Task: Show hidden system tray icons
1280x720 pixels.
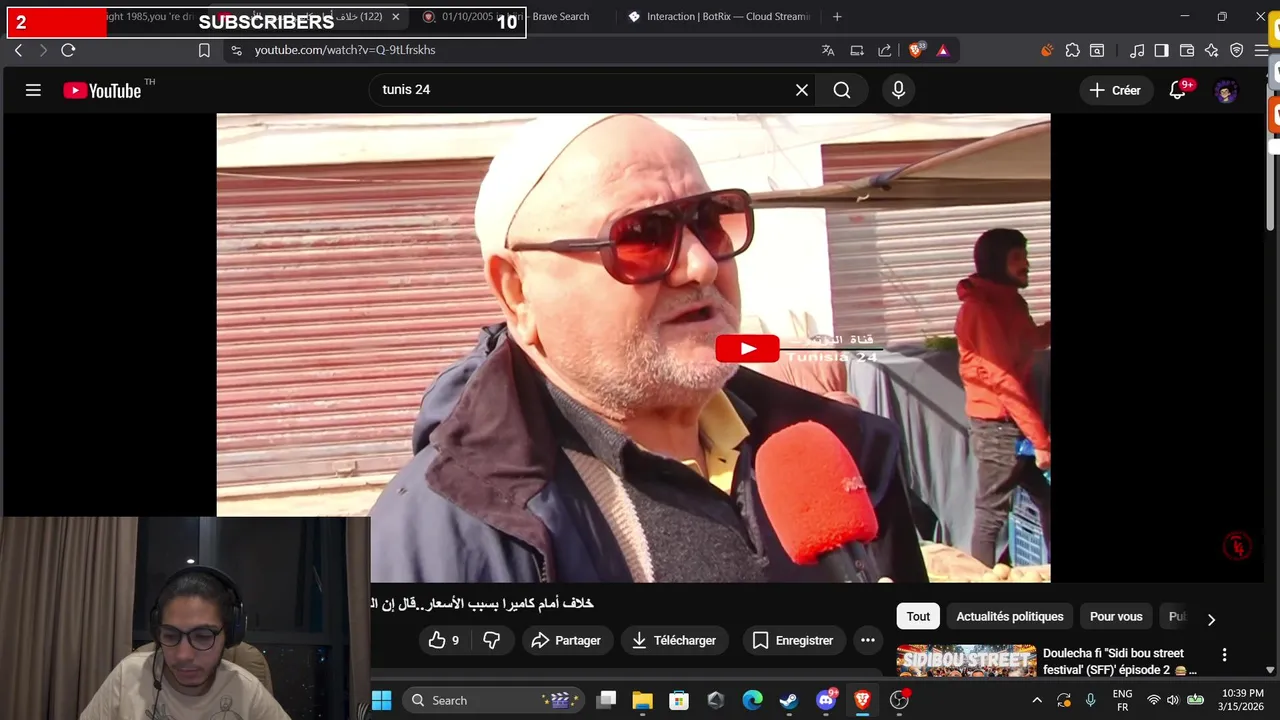Action: (x=1037, y=700)
